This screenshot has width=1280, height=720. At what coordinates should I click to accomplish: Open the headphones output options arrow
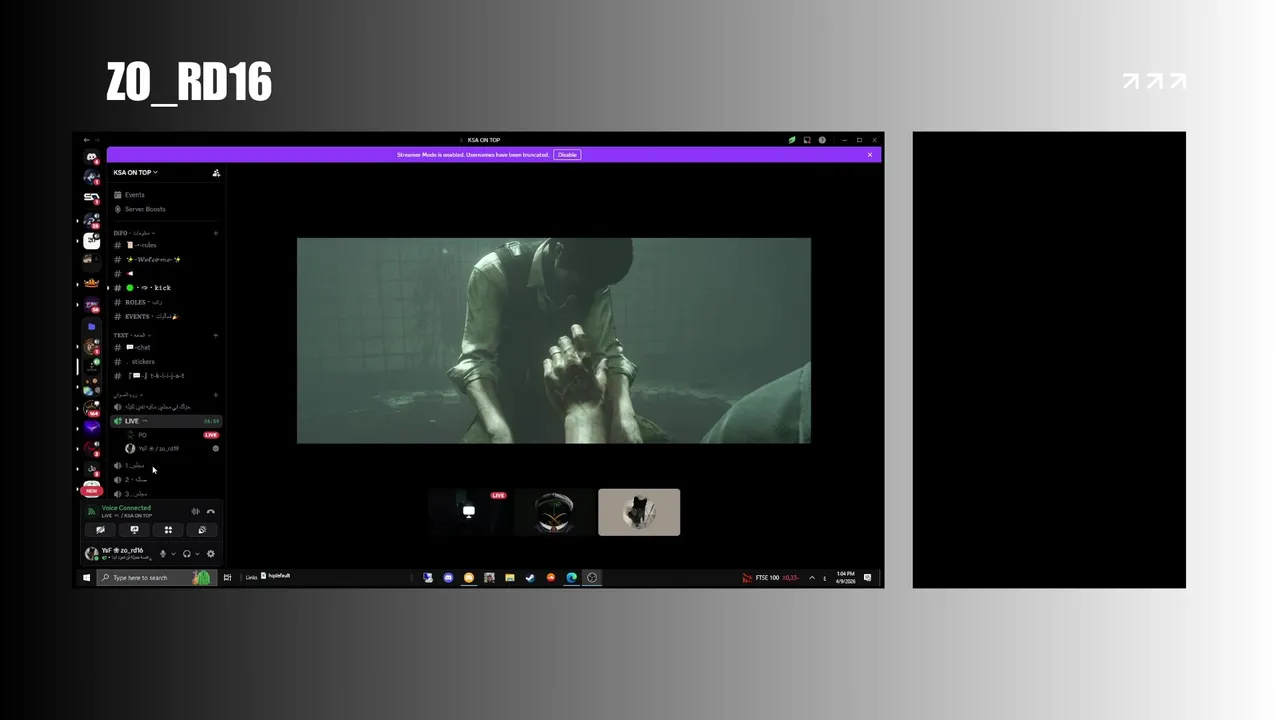[x=197, y=554]
